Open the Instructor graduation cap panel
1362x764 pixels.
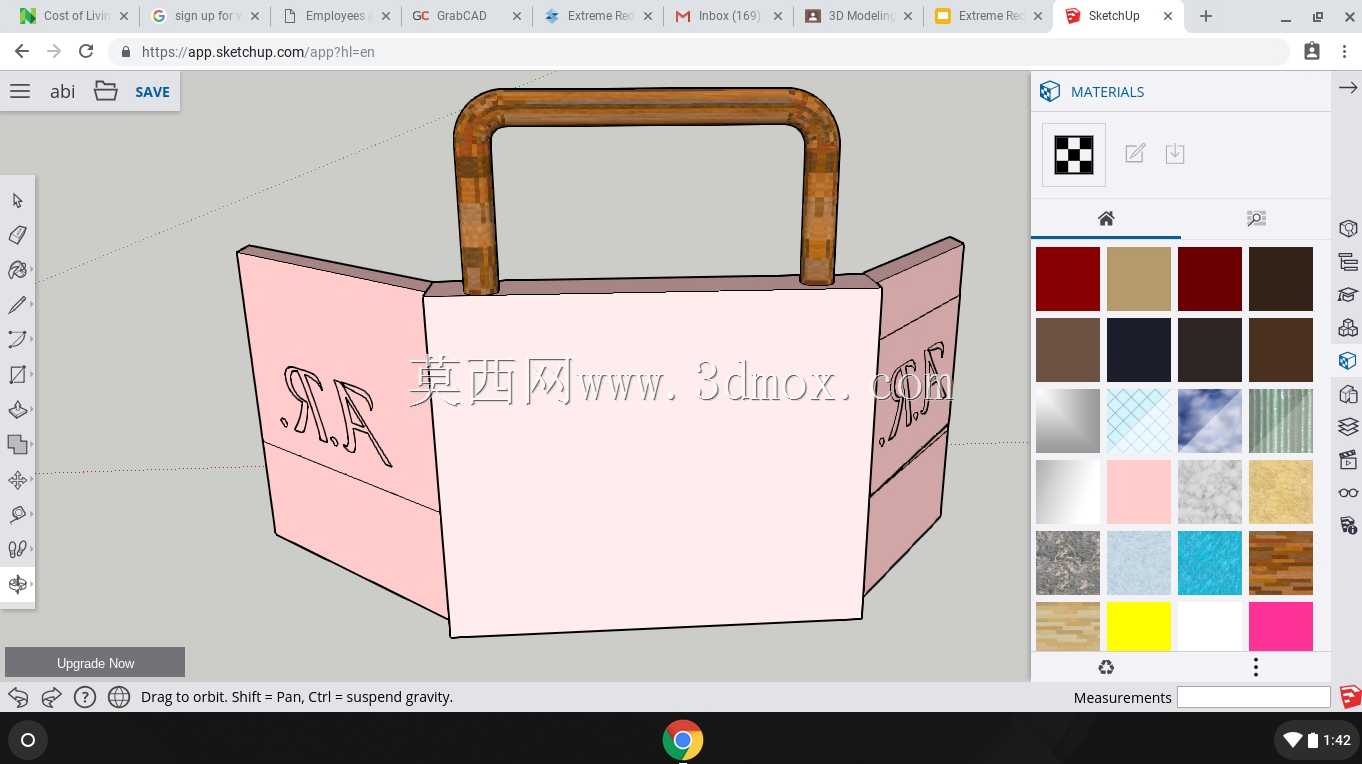pos(1348,295)
